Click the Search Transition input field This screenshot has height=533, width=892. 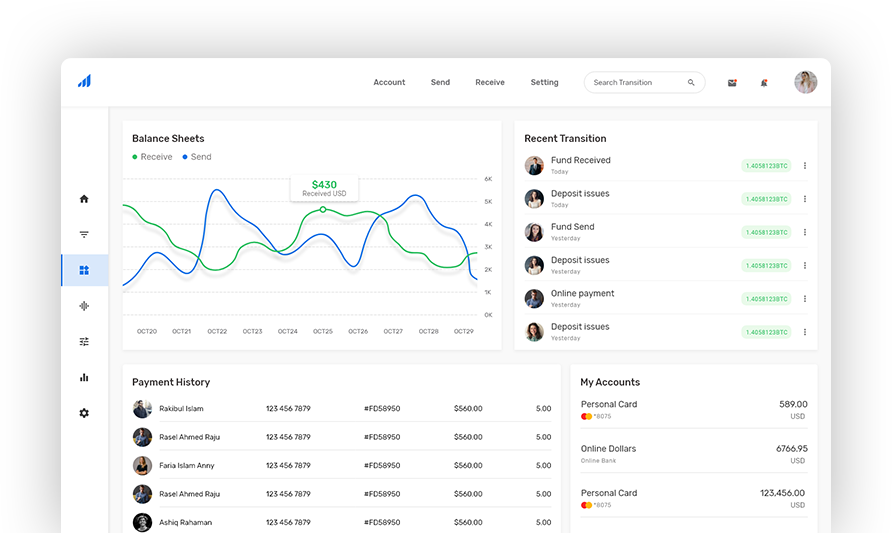pos(635,83)
